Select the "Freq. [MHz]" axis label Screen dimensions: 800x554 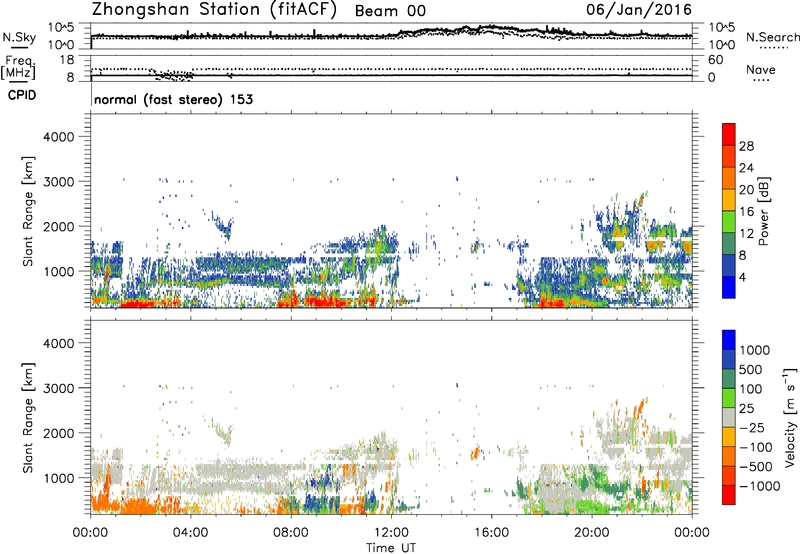point(18,68)
